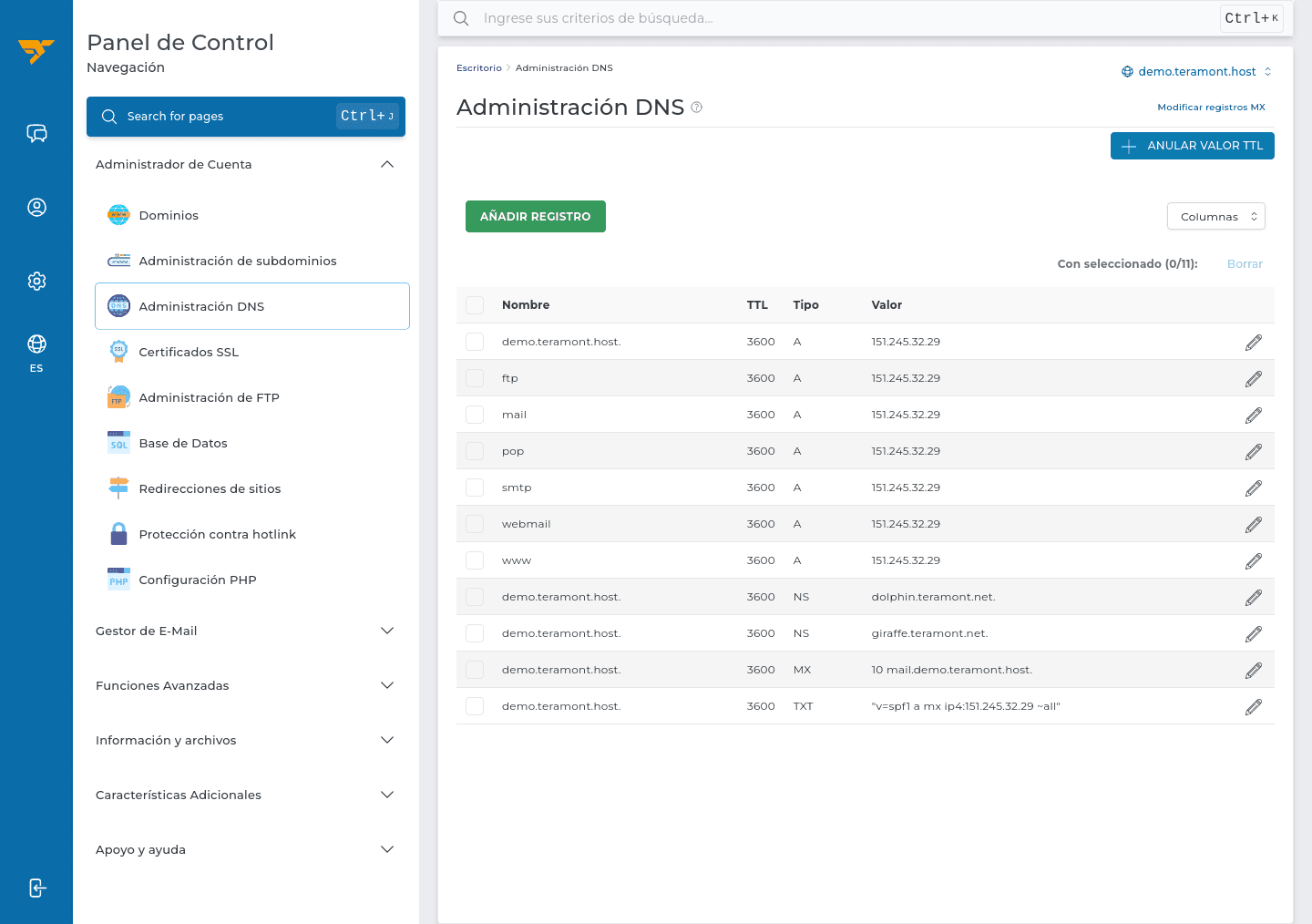Open the messages chat bubble icon
The height and width of the screenshot is (924, 1312).
click(36, 134)
